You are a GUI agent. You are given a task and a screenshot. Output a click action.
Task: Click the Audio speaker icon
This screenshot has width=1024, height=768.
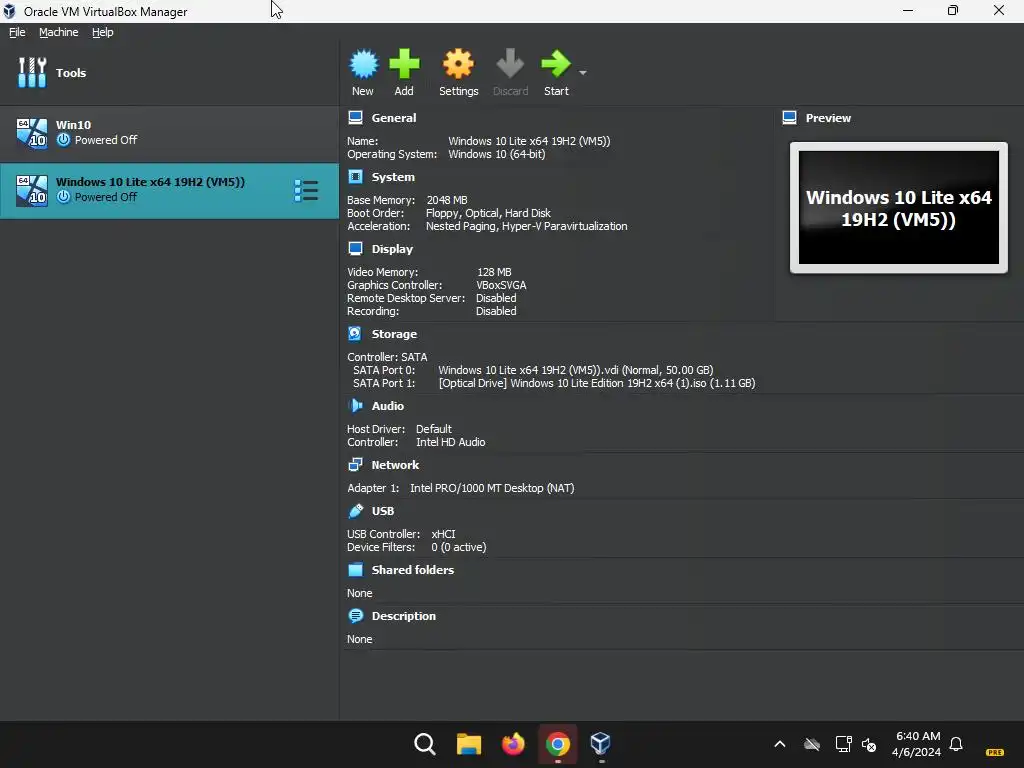(355, 406)
